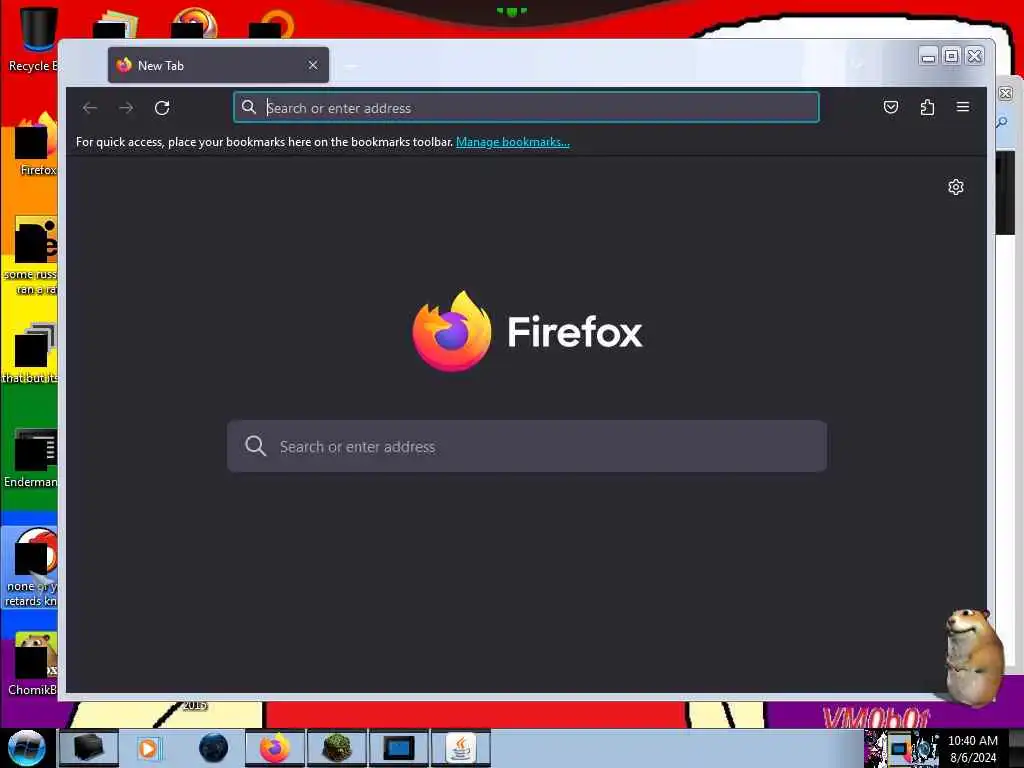Click the magnifier icon in the address bar
This screenshot has height=768, width=1024.
(x=249, y=107)
